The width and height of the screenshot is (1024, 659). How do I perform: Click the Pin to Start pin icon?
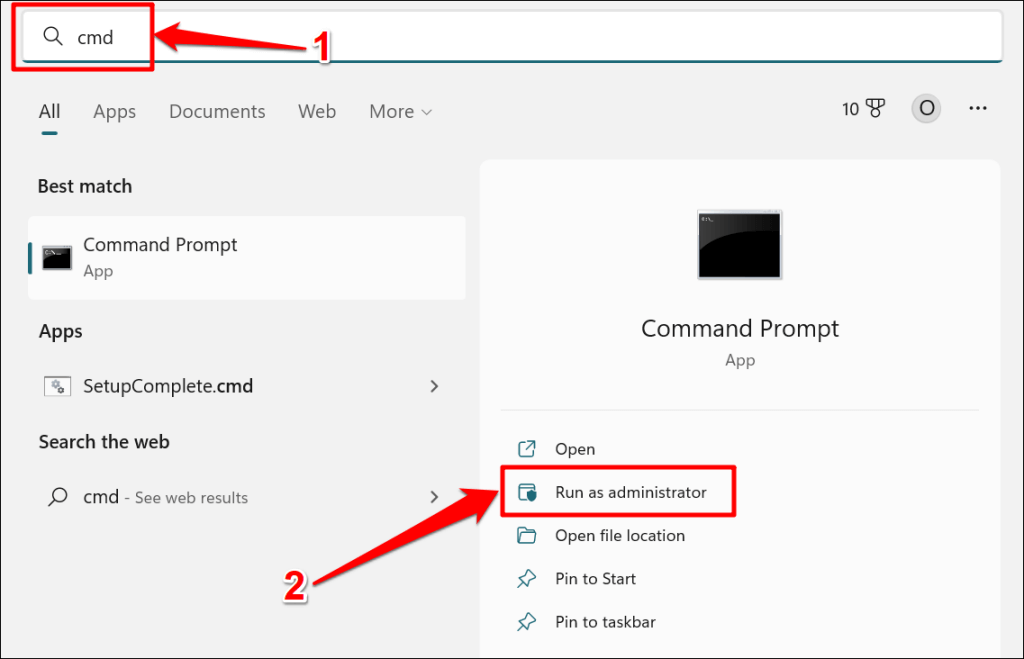tap(527, 579)
